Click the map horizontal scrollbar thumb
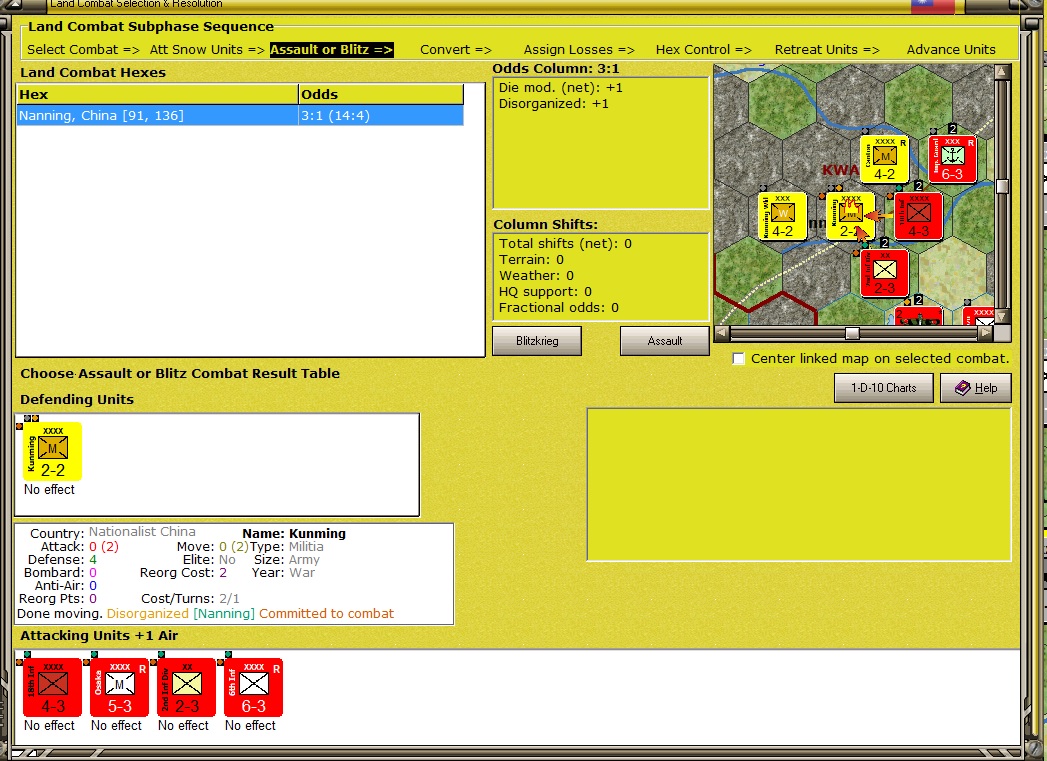The image size is (1047, 761). pyautogui.click(x=852, y=332)
